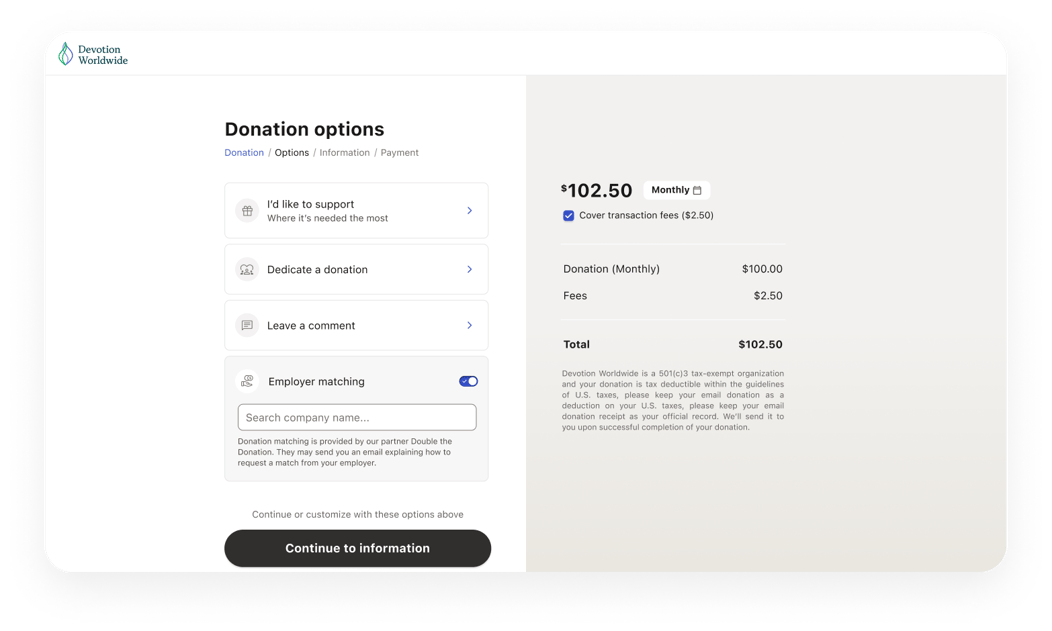Open the Monthly frequency selector
Viewport: 1052px width, 631px height.
(677, 190)
